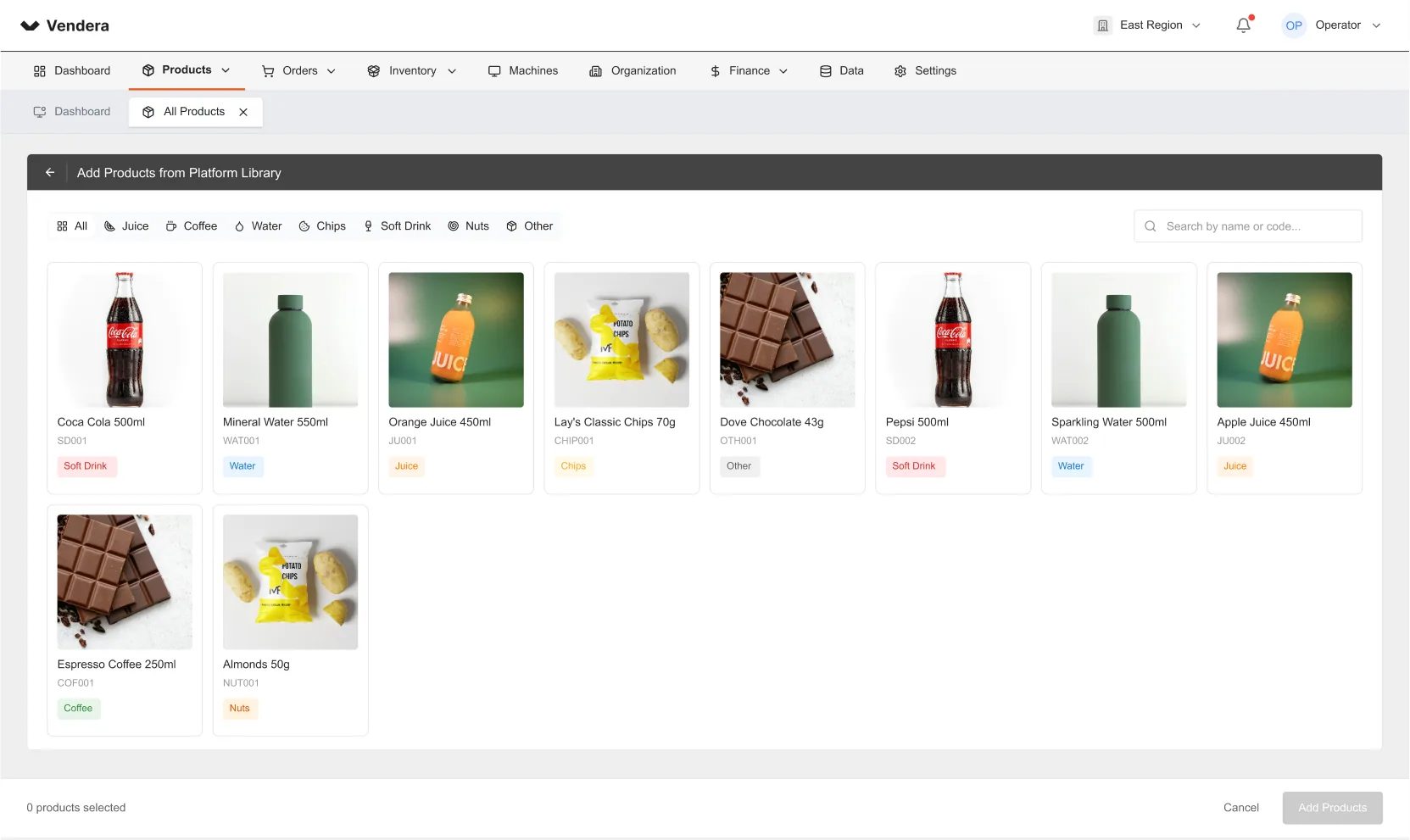1410x840 pixels.
Task: Click the Finance dollar icon
Action: [716, 71]
